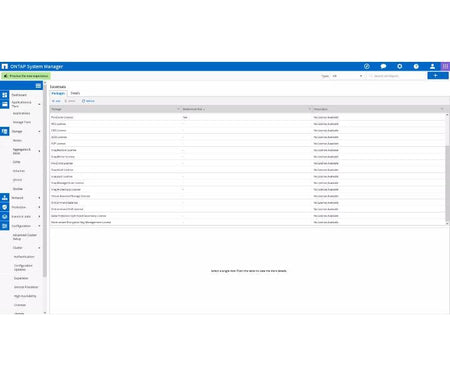Sort by the Package column header

56,109
